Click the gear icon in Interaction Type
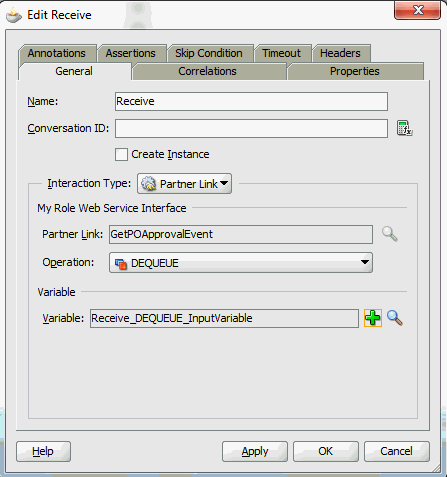447x477 pixels. click(148, 184)
